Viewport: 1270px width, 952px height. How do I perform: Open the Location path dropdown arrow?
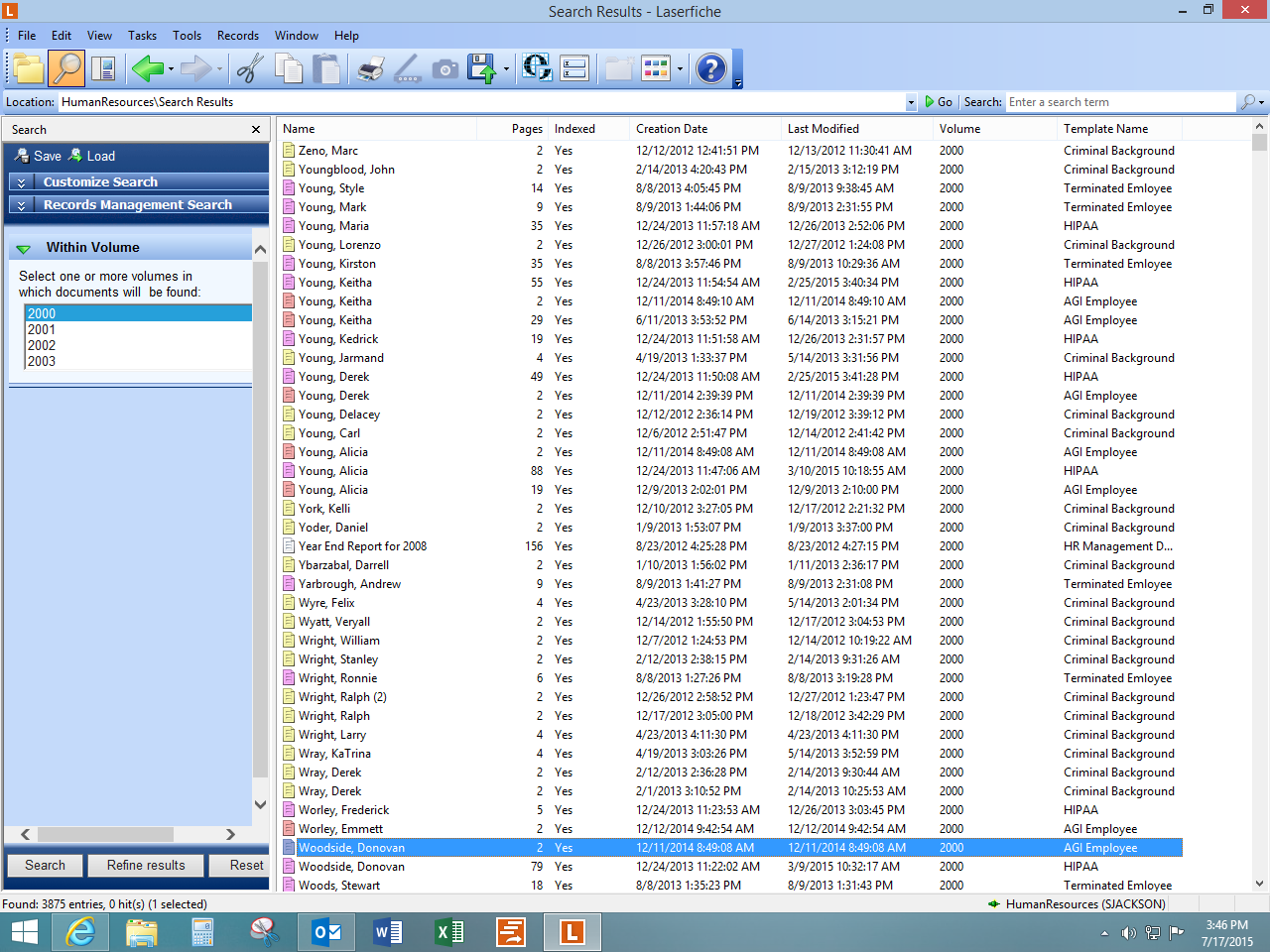[911, 102]
